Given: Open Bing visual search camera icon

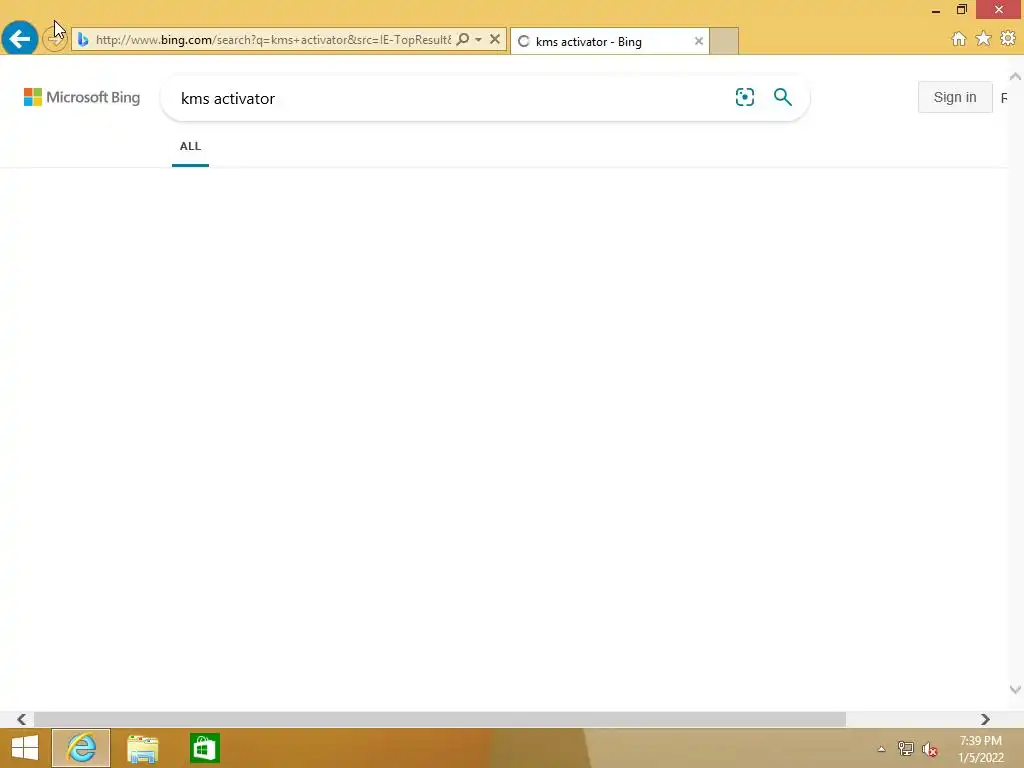Looking at the screenshot, I should pos(744,97).
